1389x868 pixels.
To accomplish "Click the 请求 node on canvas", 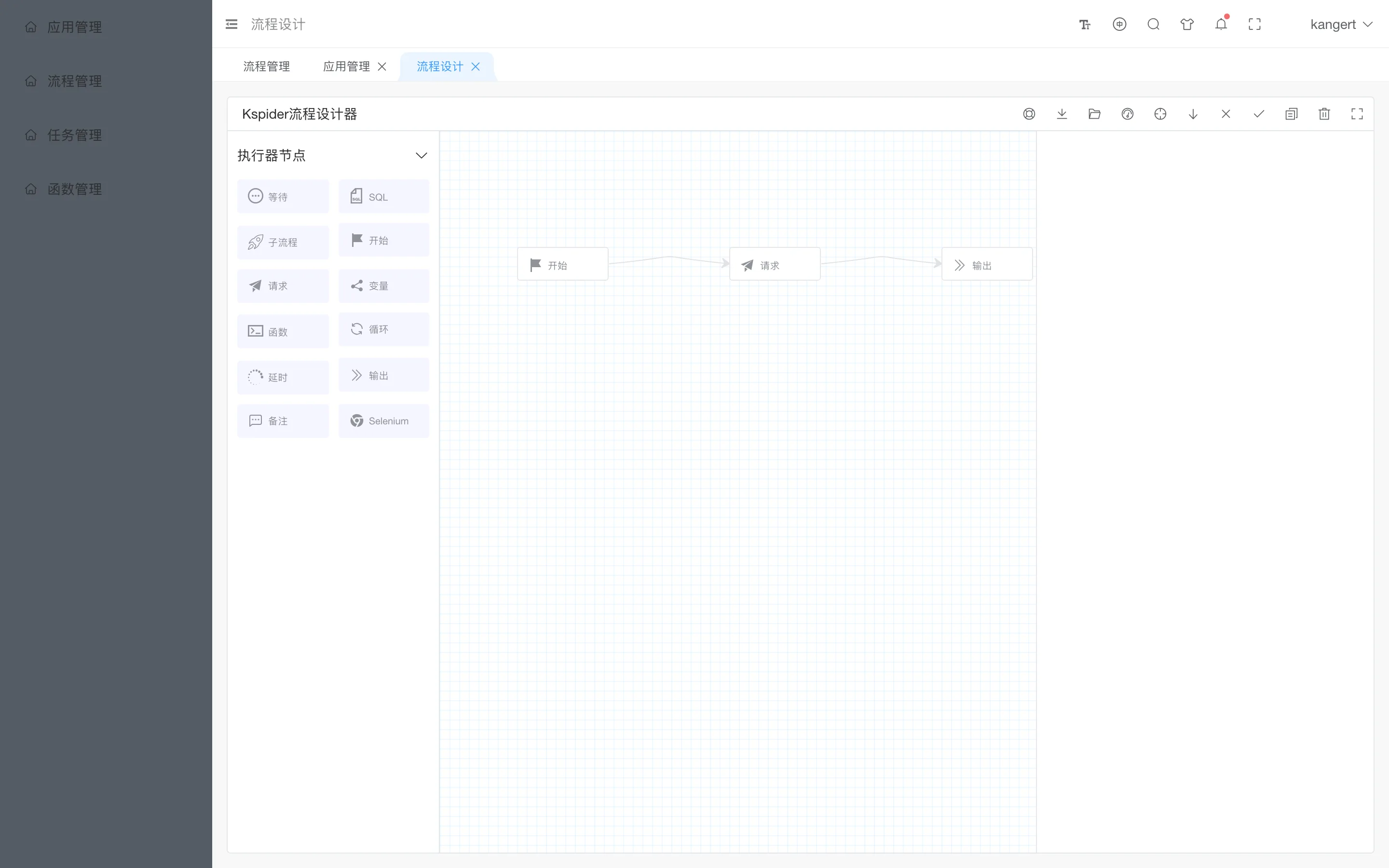I will pyautogui.click(x=775, y=264).
